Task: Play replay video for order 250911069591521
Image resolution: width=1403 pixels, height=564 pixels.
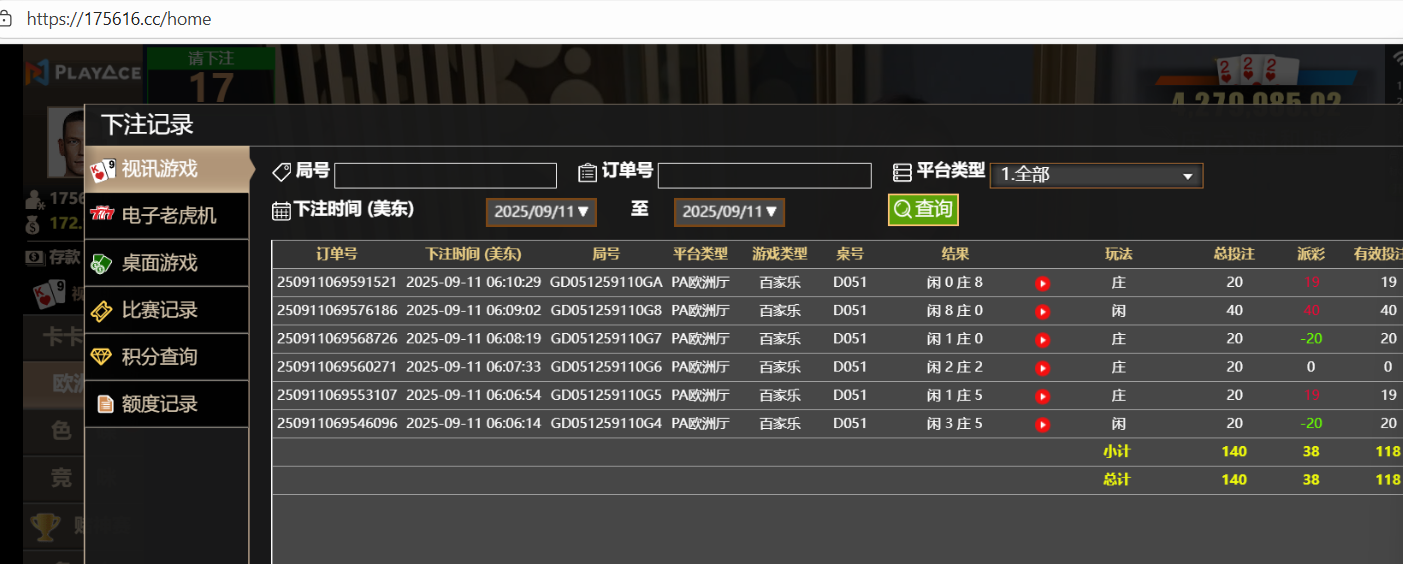Action: [x=1042, y=283]
